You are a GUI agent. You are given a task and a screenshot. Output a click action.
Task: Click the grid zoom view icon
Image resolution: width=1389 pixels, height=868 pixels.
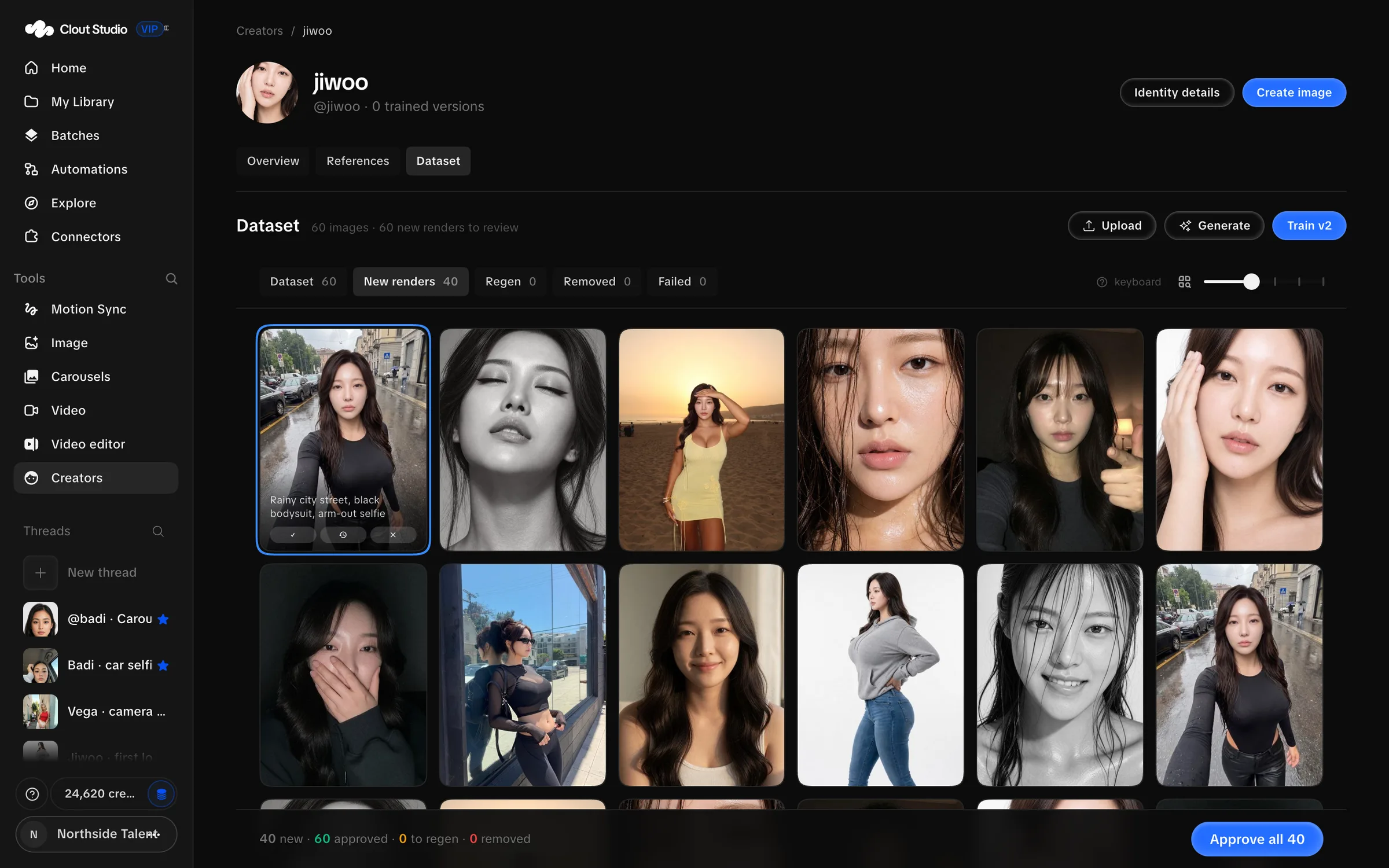tap(1184, 282)
